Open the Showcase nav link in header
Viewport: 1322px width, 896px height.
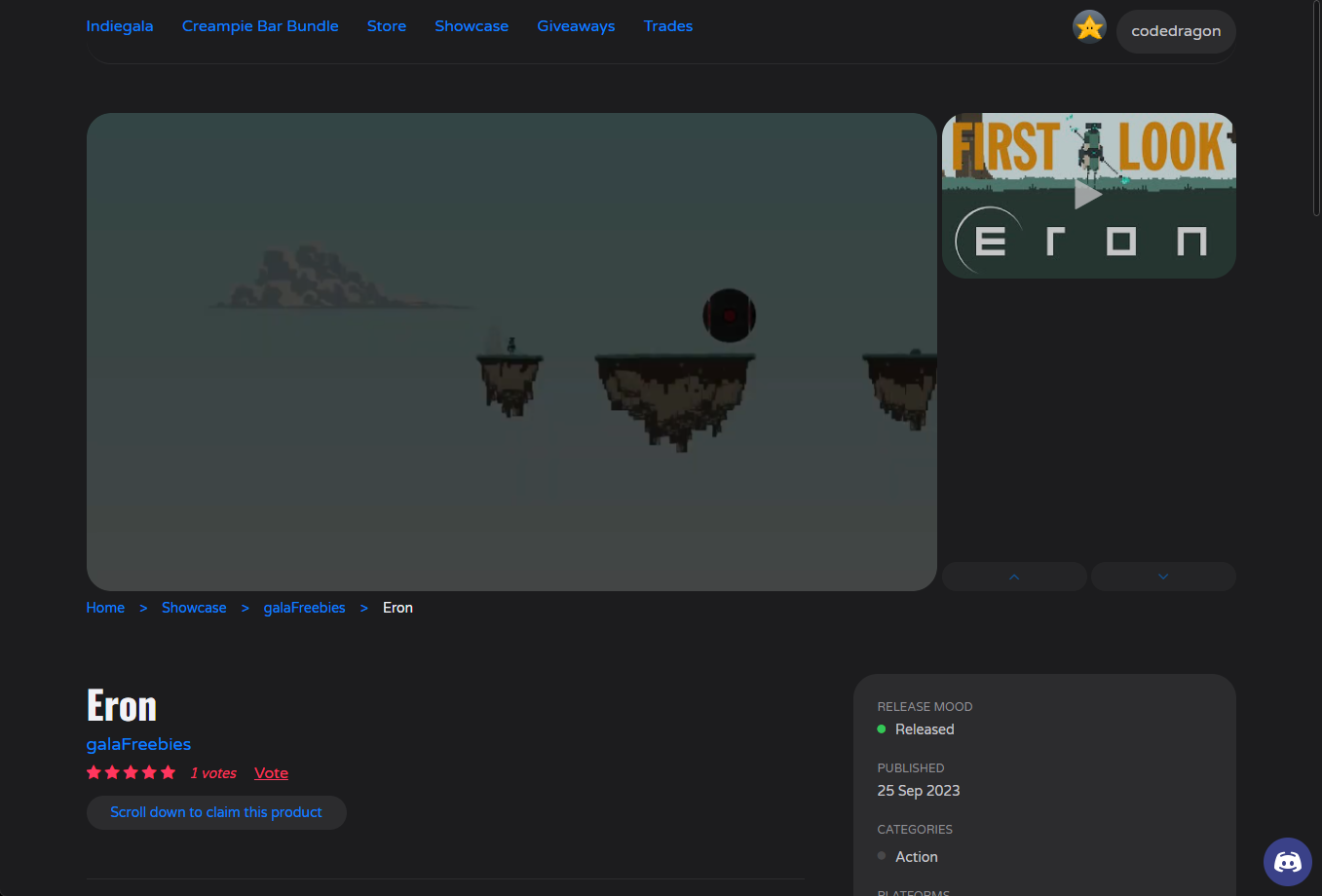472,26
